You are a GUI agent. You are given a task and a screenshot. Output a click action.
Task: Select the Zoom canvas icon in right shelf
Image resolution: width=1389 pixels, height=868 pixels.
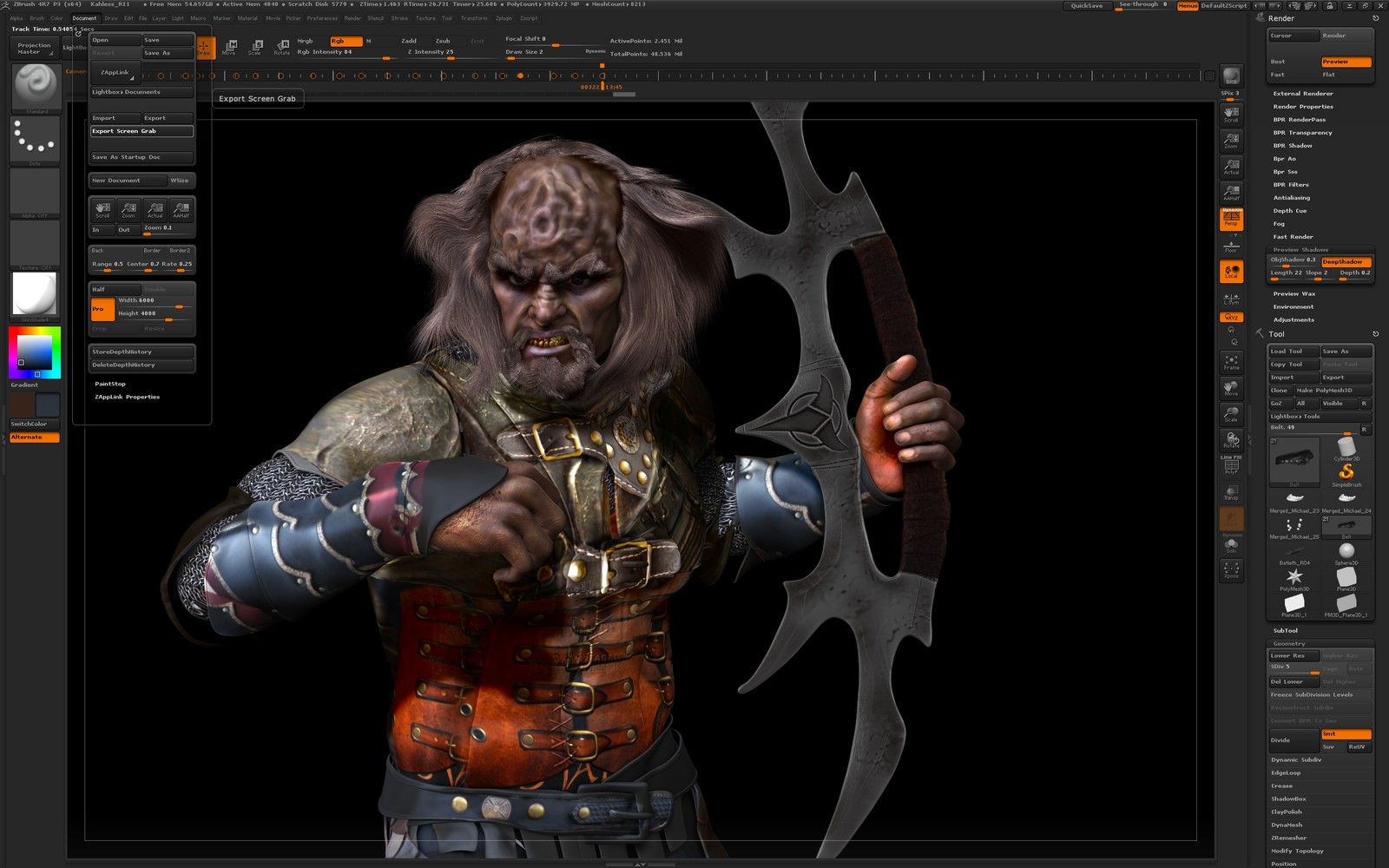(x=1231, y=139)
